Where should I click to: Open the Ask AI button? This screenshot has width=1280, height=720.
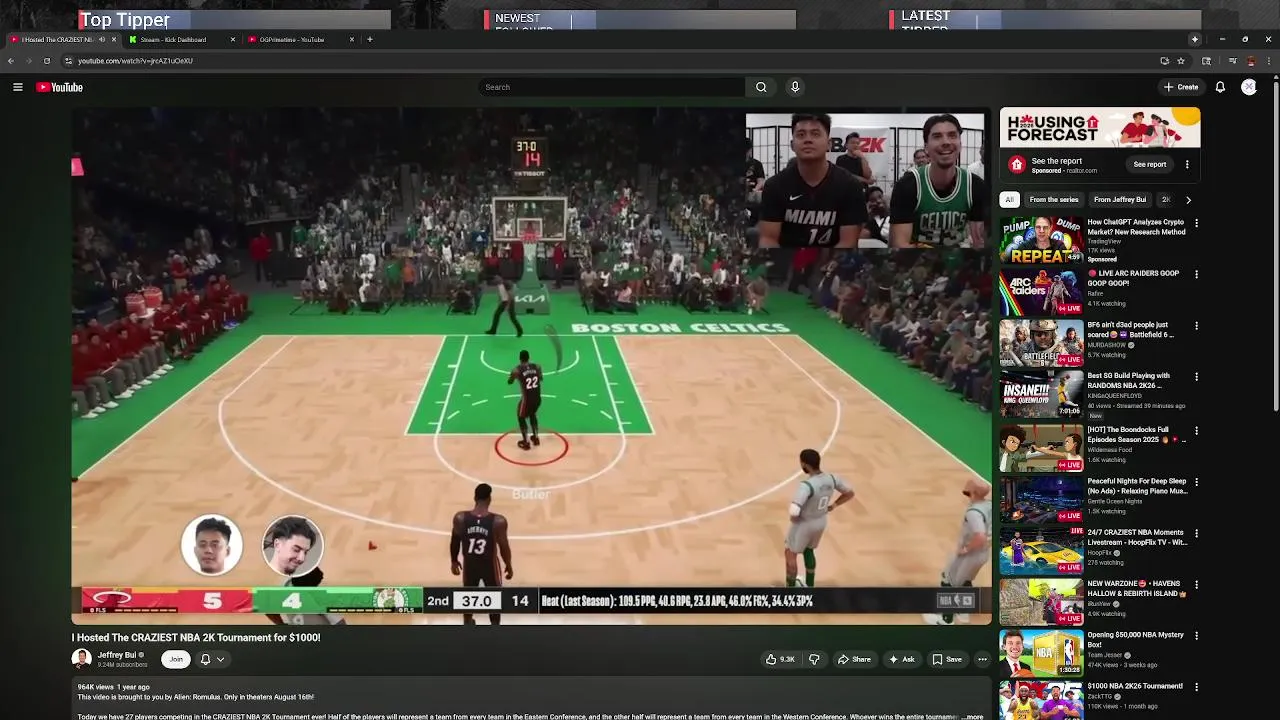pyautogui.click(x=901, y=659)
